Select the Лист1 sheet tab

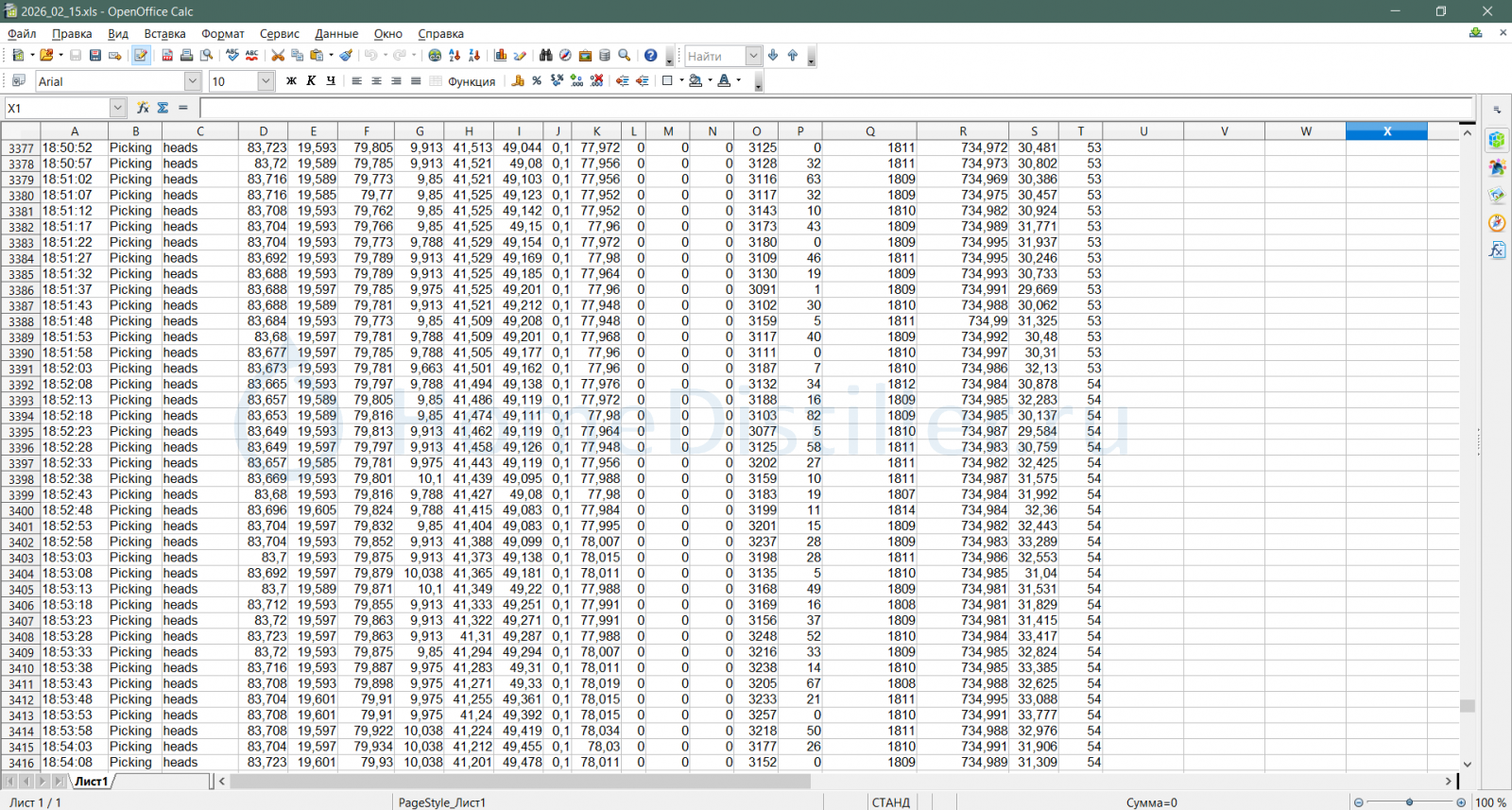pyautogui.click(x=92, y=782)
